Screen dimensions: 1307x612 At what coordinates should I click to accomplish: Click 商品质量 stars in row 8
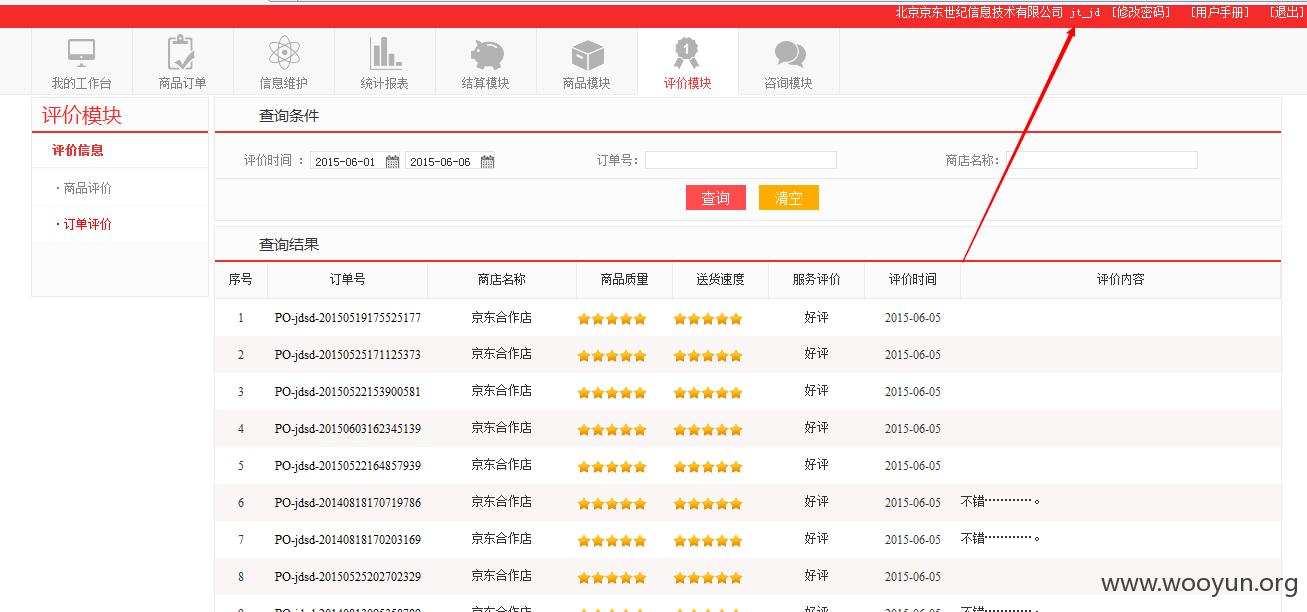click(x=612, y=578)
